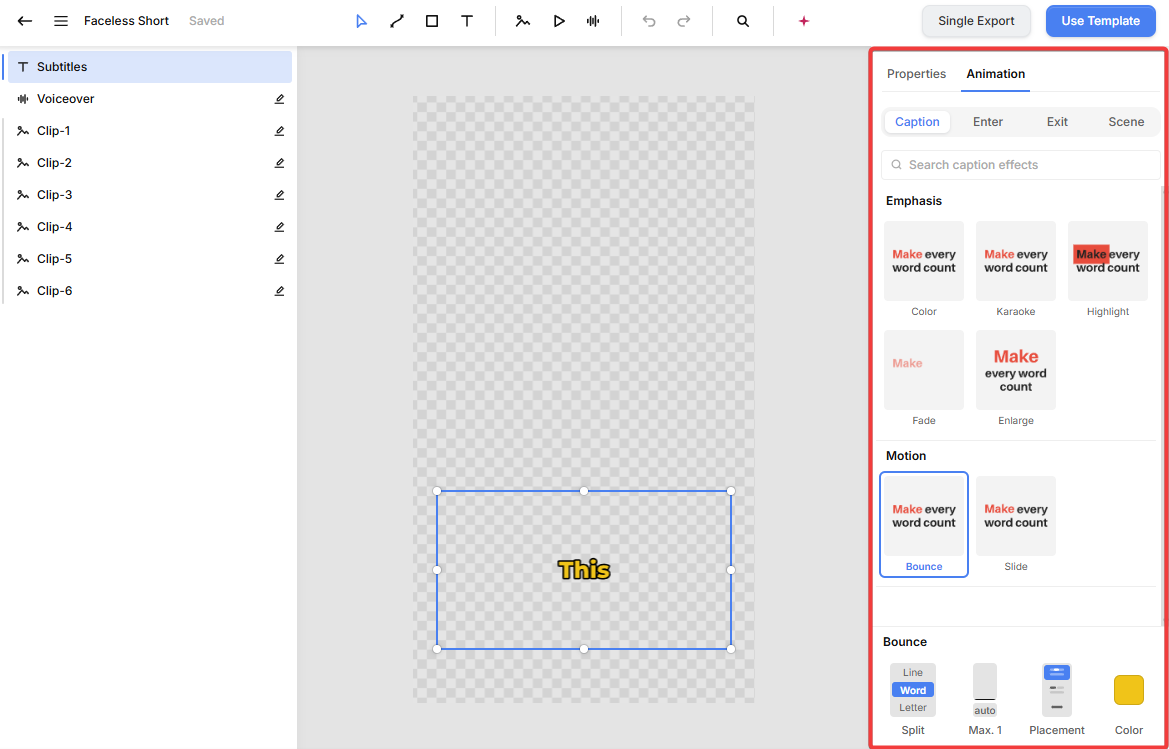Set Split to Letter
Screen dimensions: 1169x749
[913, 707]
